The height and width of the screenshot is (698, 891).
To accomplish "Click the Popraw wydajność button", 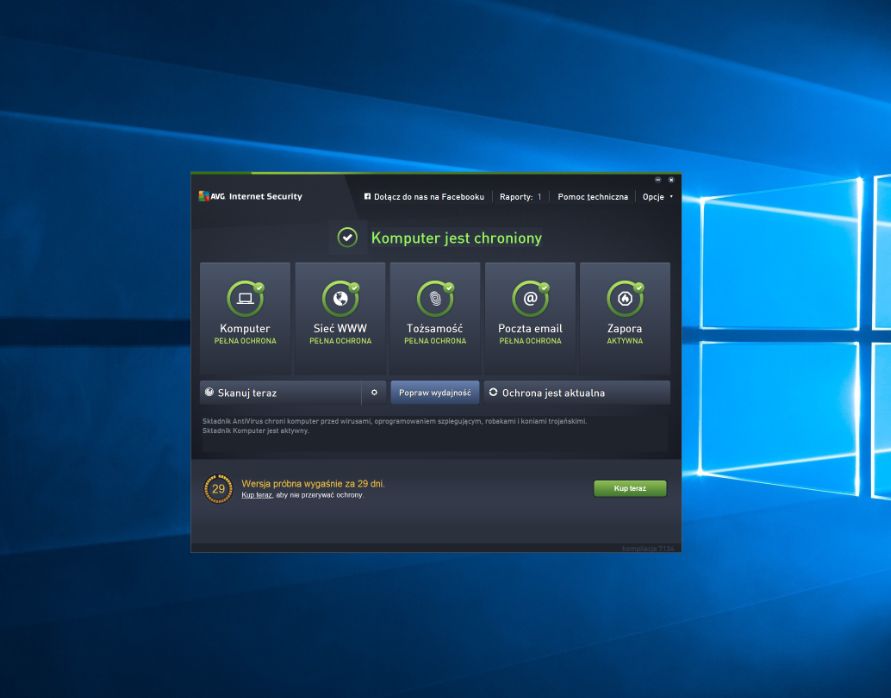I will (x=435, y=392).
